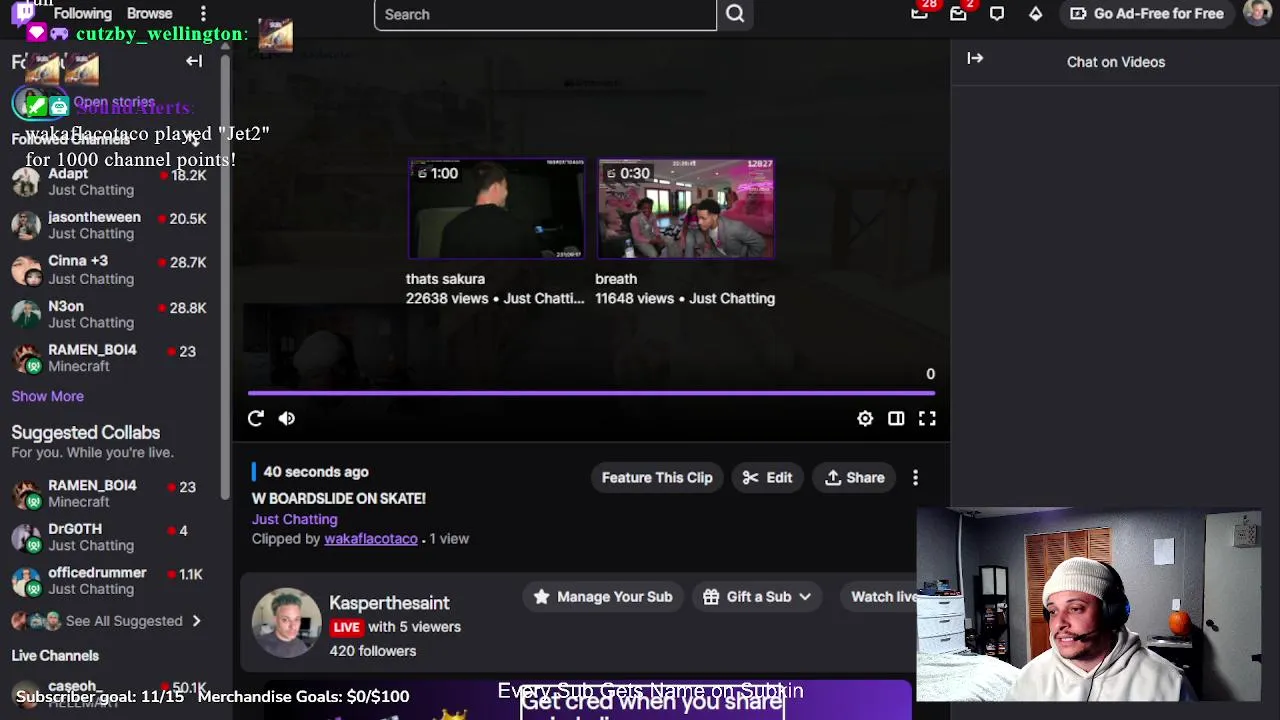Click the Twitch home logo
The width and height of the screenshot is (1280, 720).
click(x=23, y=13)
